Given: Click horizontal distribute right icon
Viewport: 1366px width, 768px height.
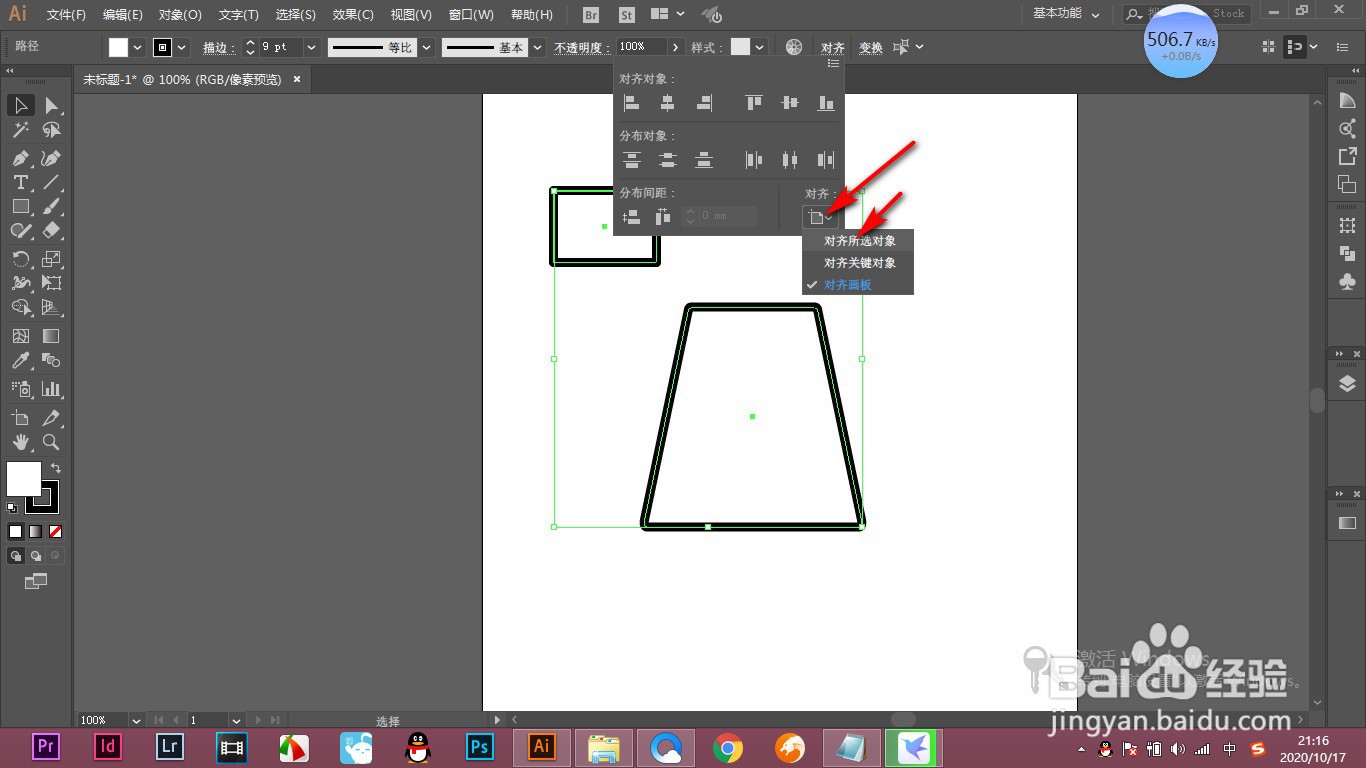Looking at the screenshot, I should coord(826,159).
